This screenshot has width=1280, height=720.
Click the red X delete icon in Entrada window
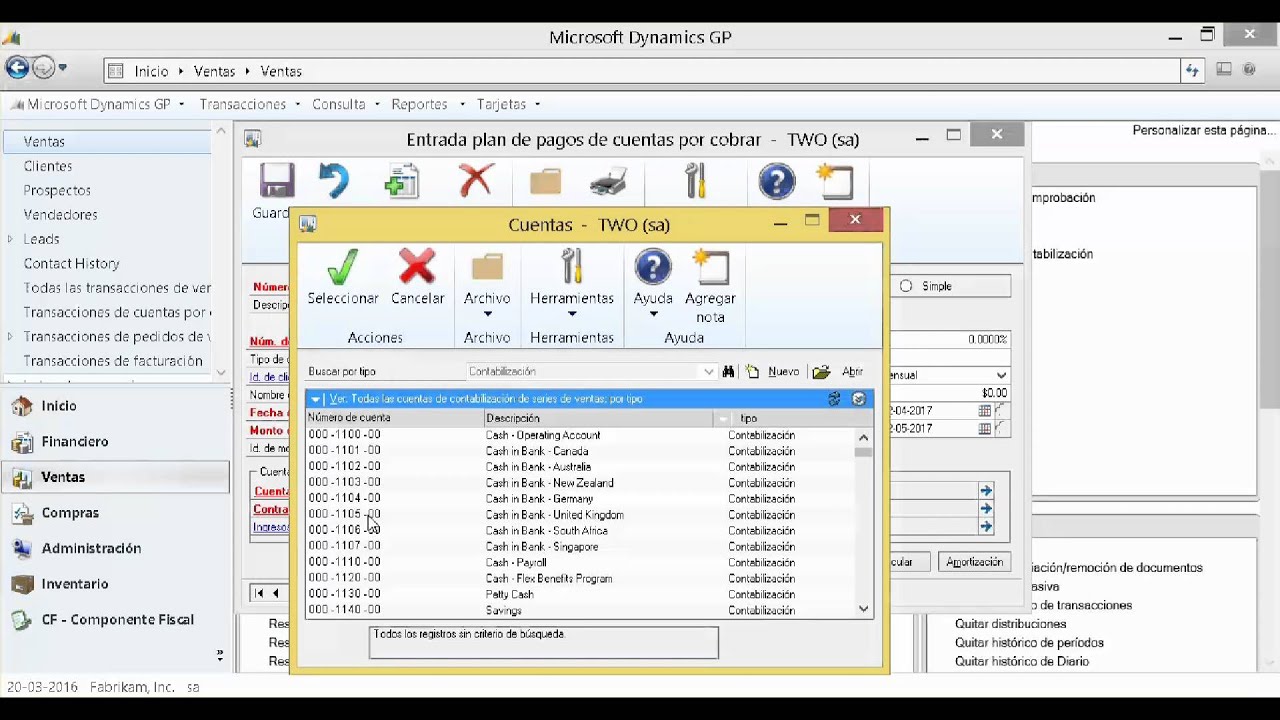click(476, 181)
